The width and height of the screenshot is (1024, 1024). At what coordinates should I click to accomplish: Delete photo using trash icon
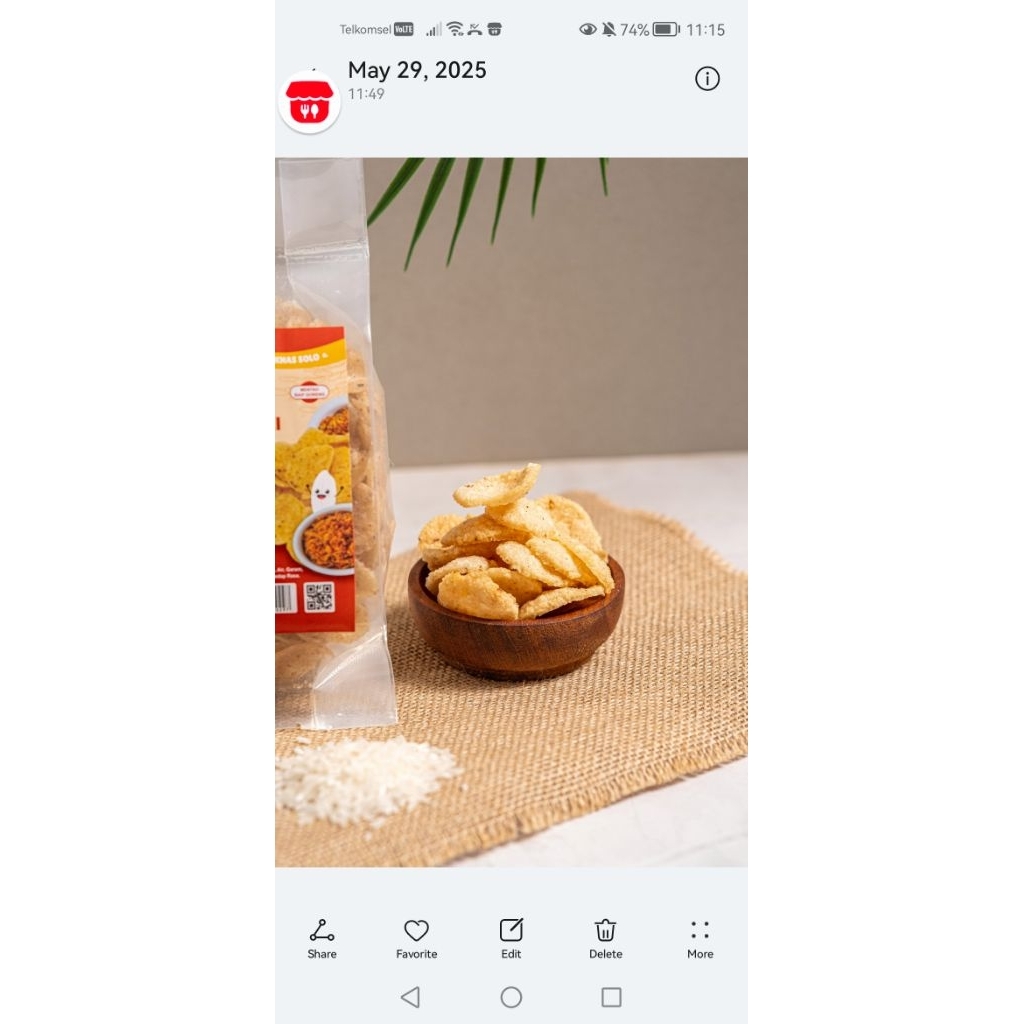(605, 930)
